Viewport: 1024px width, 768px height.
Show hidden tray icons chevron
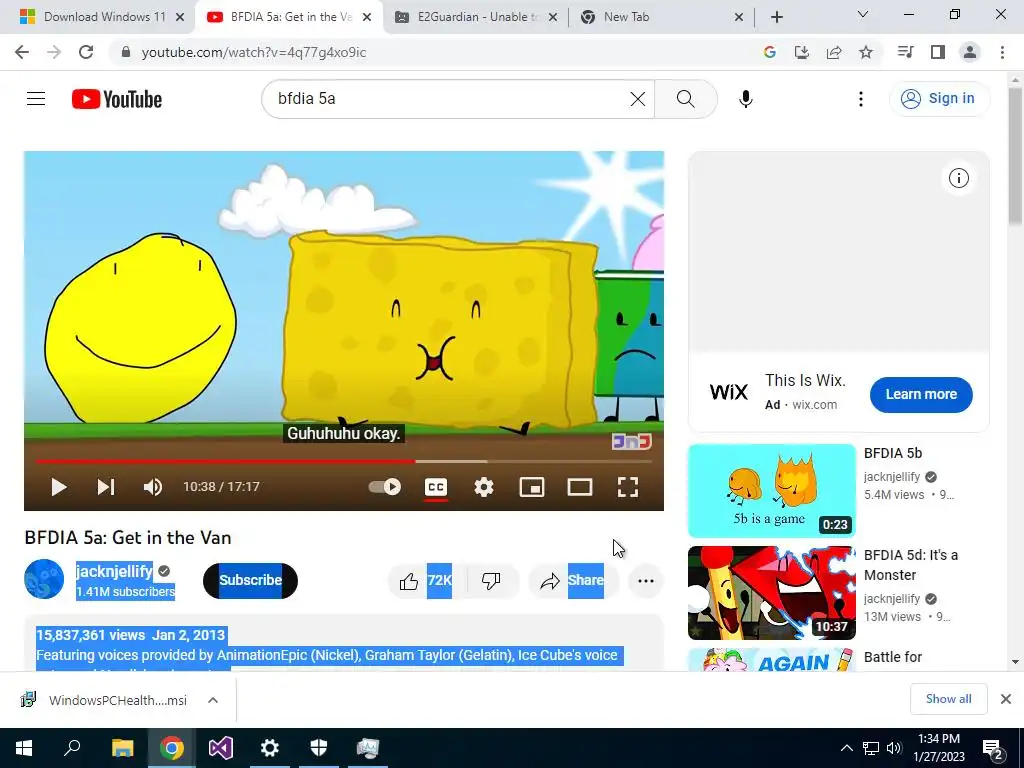click(x=846, y=748)
